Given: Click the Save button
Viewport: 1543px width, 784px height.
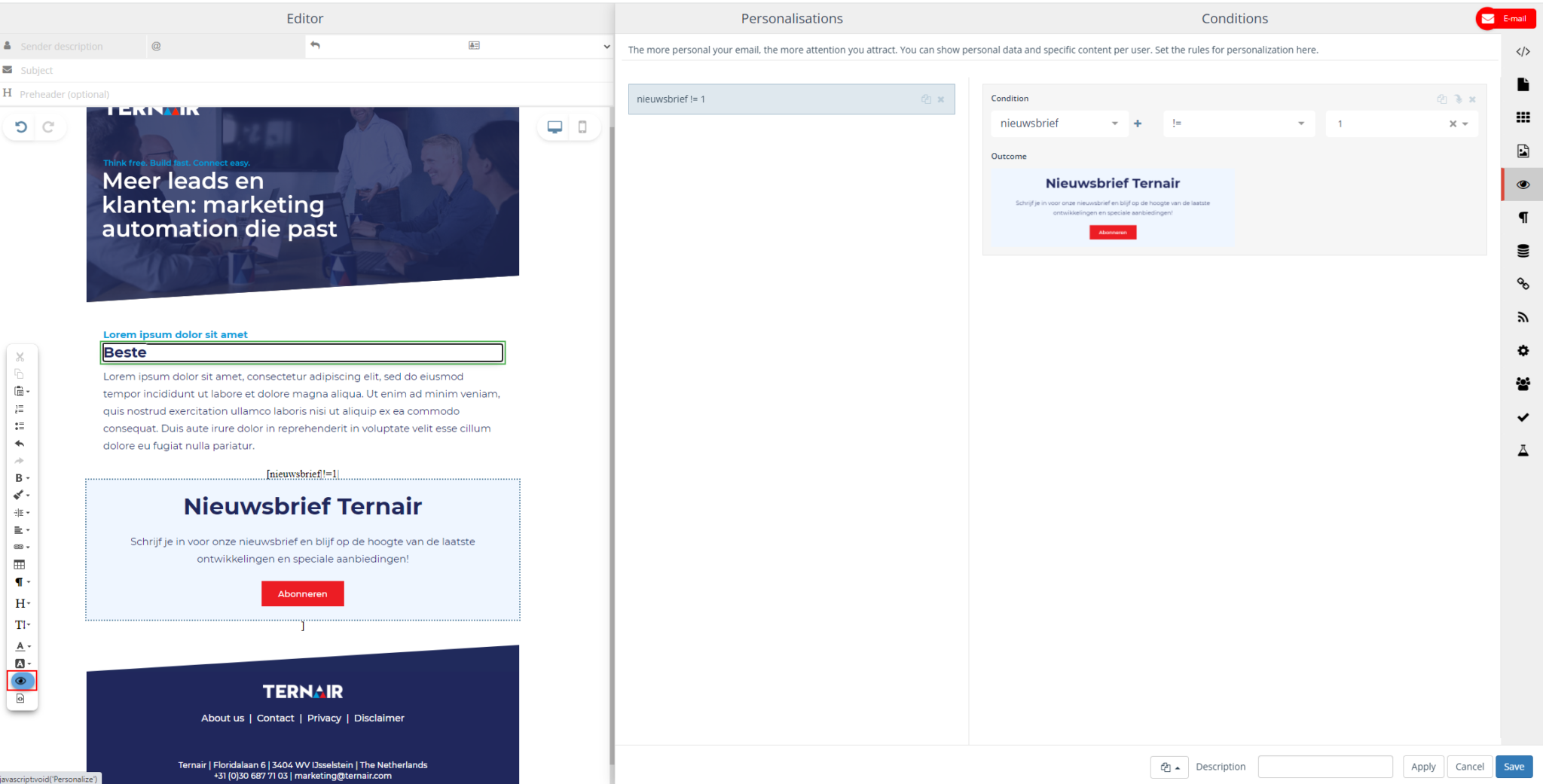Looking at the screenshot, I should [1514, 767].
